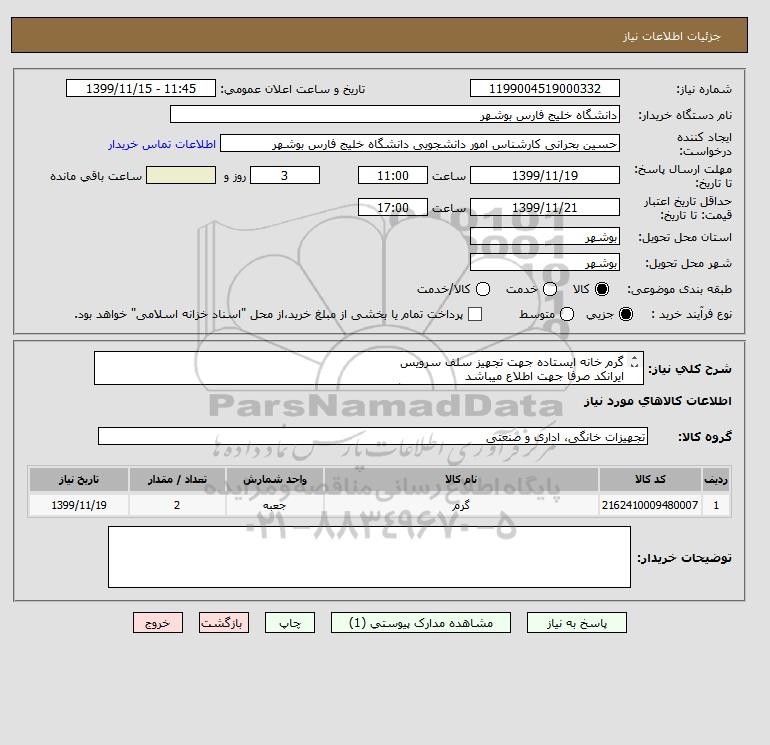
Task: Click the empty remaining hours field
Action: (x=181, y=175)
